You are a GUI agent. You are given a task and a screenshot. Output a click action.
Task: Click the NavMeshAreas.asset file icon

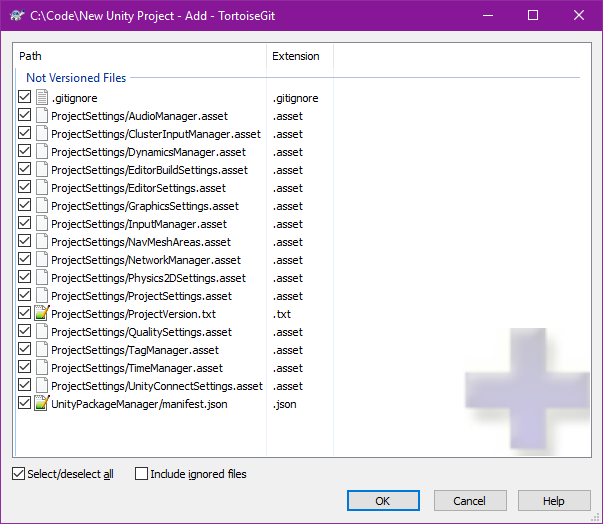coord(42,241)
